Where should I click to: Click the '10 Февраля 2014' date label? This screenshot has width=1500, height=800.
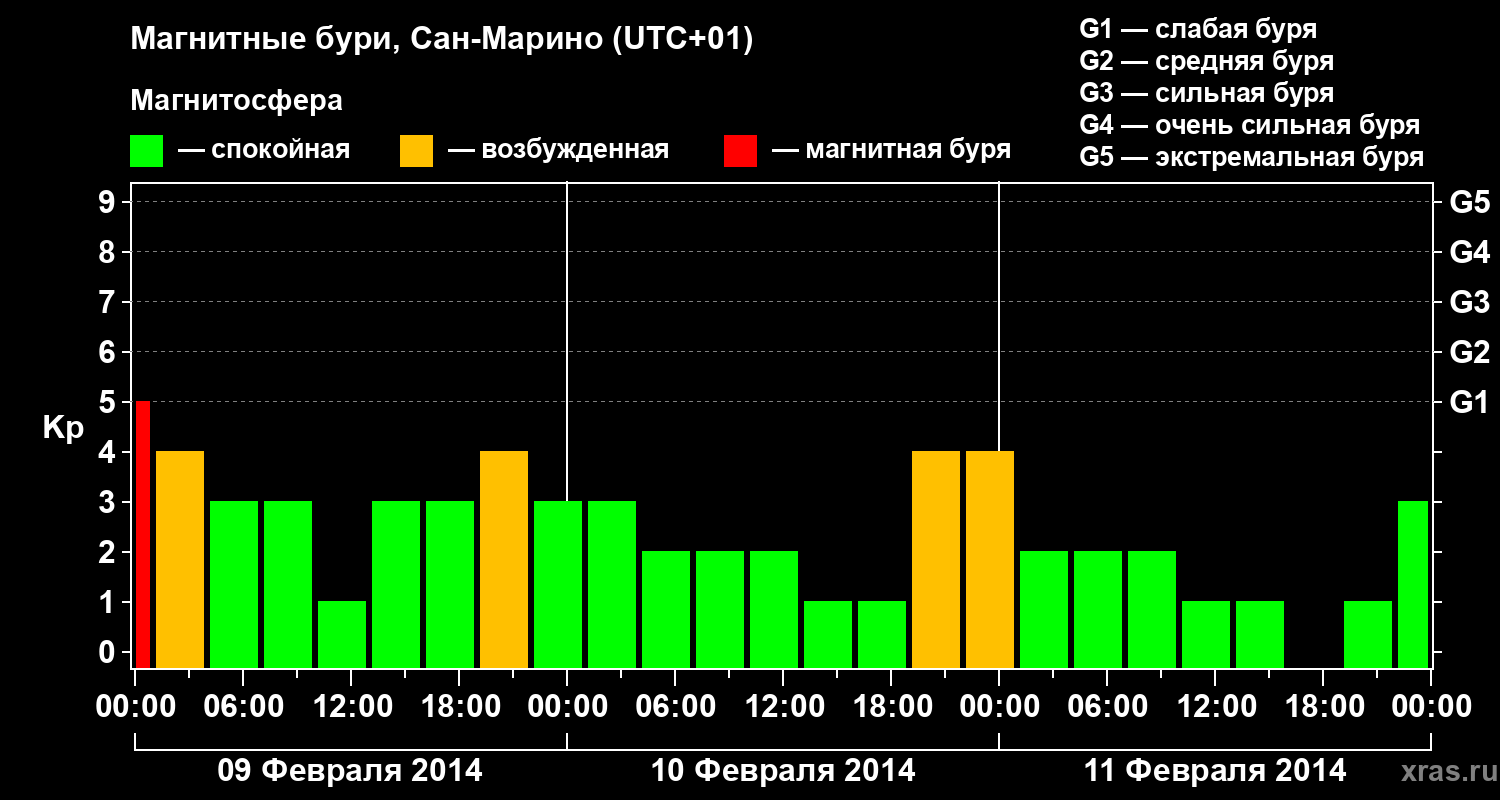(x=783, y=771)
